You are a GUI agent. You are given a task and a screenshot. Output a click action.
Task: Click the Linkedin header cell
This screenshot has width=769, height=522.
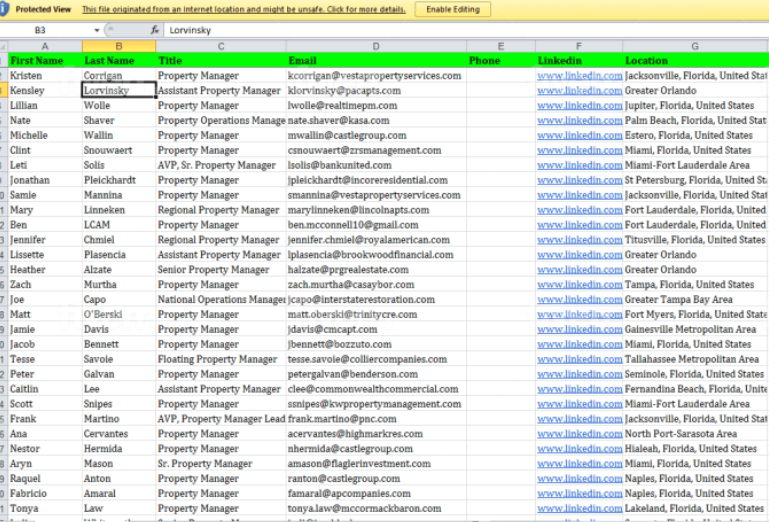tap(579, 61)
